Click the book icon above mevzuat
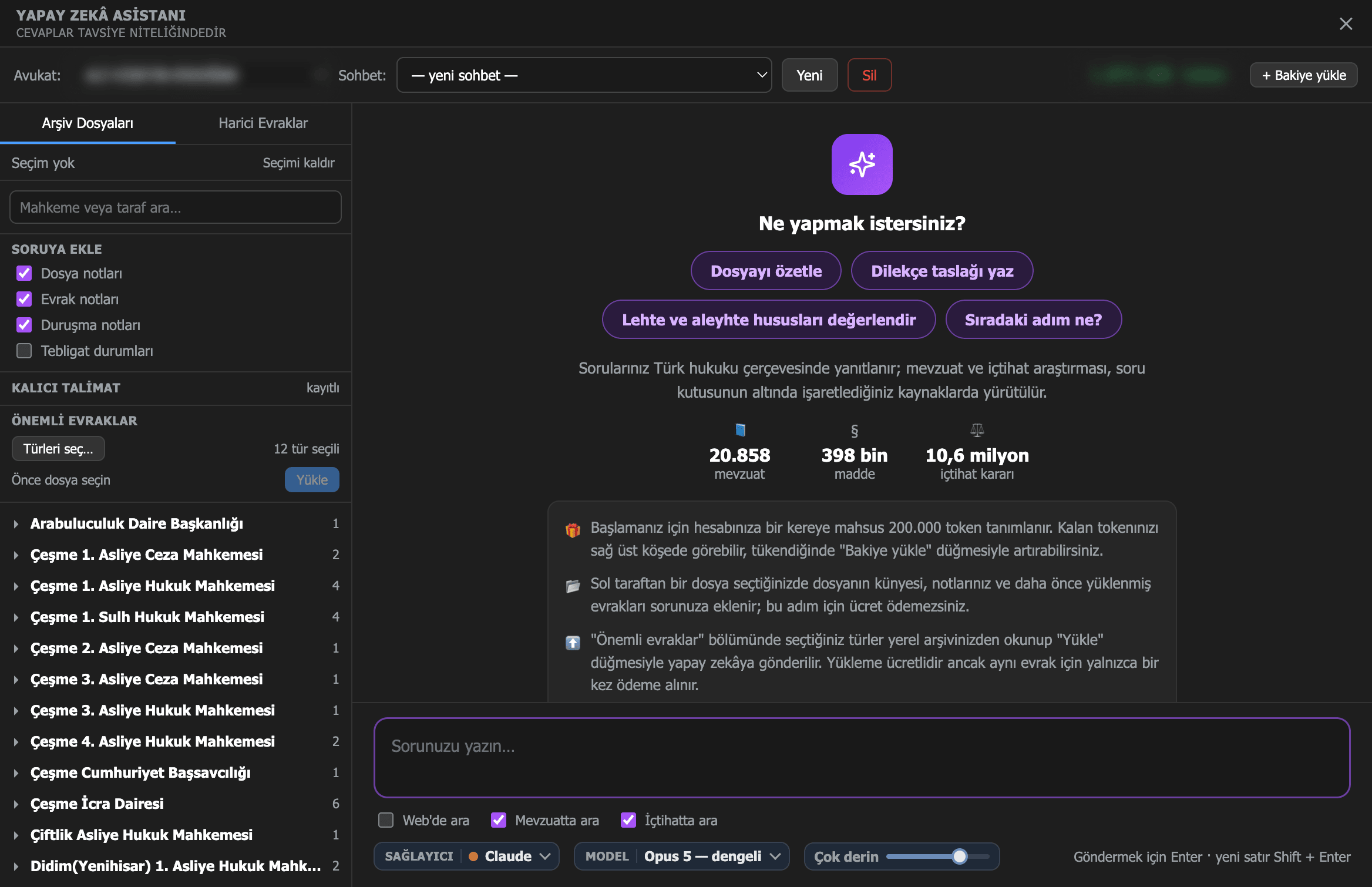 click(740, 430)
